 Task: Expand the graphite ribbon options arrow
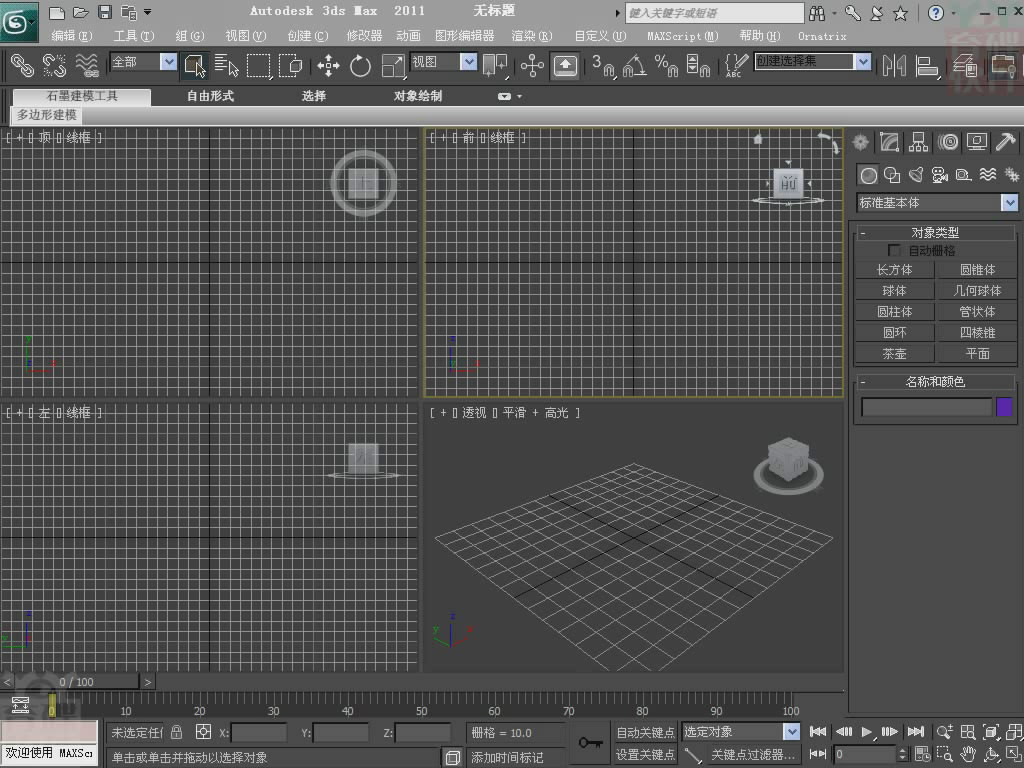[519, 97]
